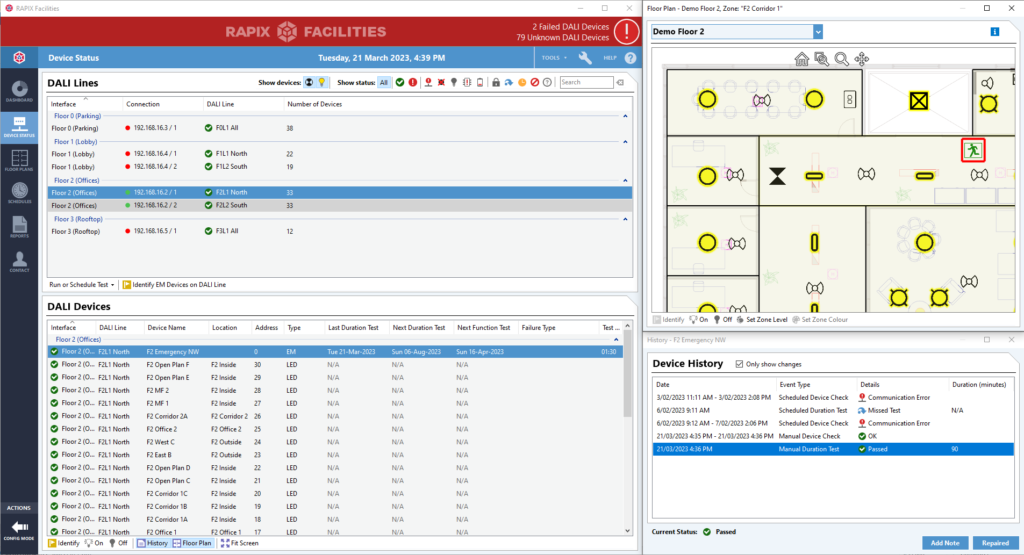1024x555 pixels.
Task: Filter by red prohibited status
Action: 535,82
